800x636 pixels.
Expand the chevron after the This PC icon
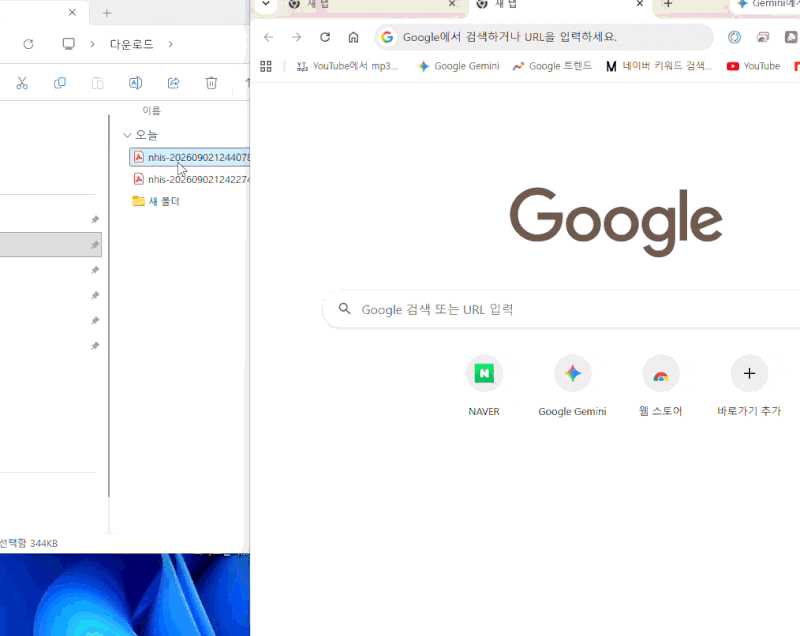92,44
